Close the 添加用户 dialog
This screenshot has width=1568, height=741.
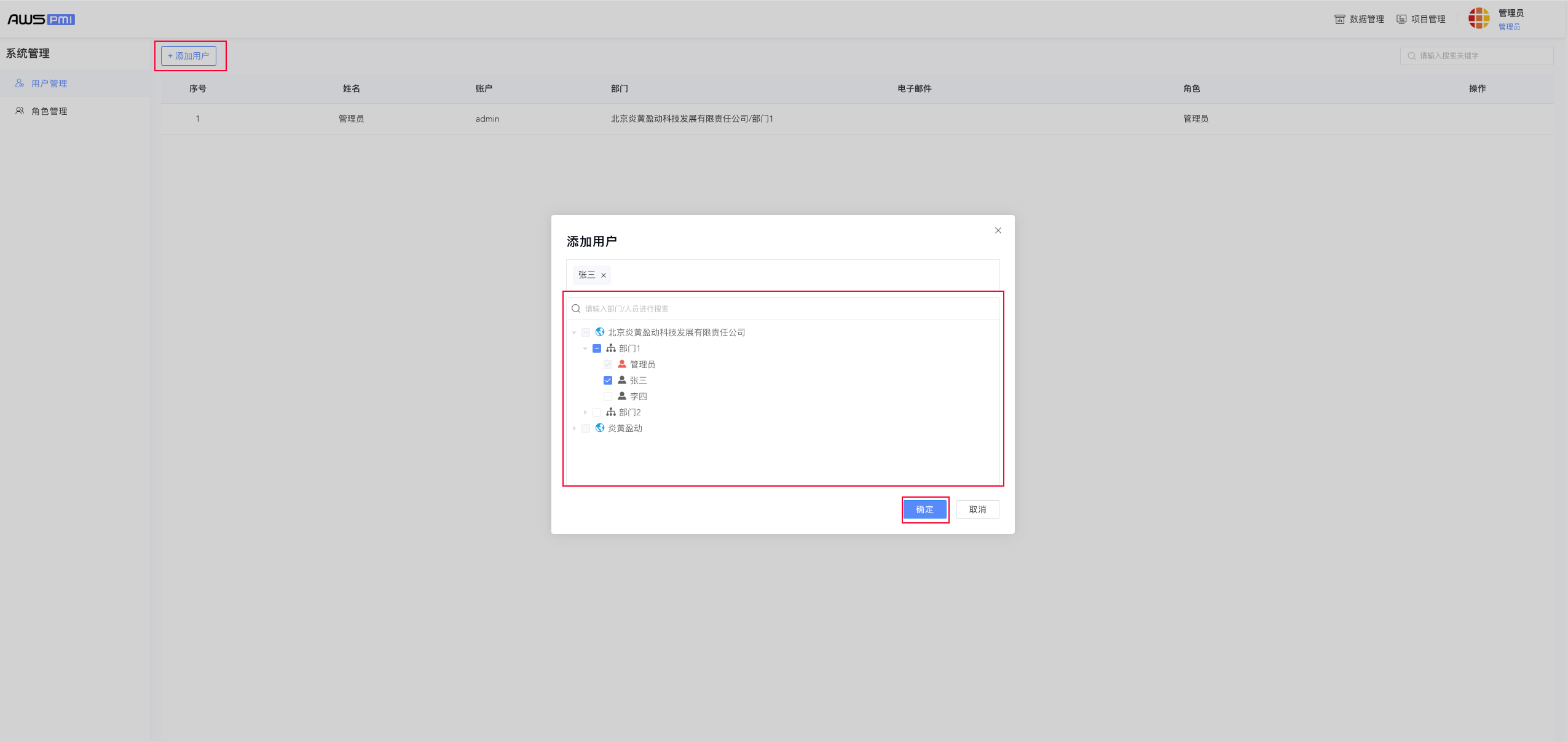click(998, 230)
